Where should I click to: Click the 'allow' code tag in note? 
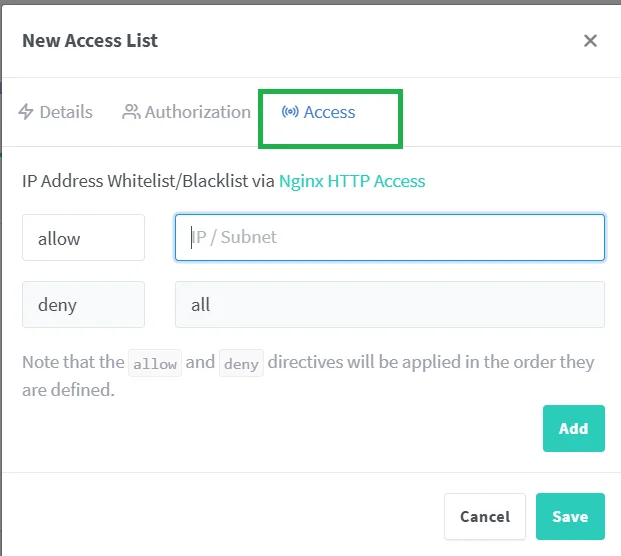[155, 363]
